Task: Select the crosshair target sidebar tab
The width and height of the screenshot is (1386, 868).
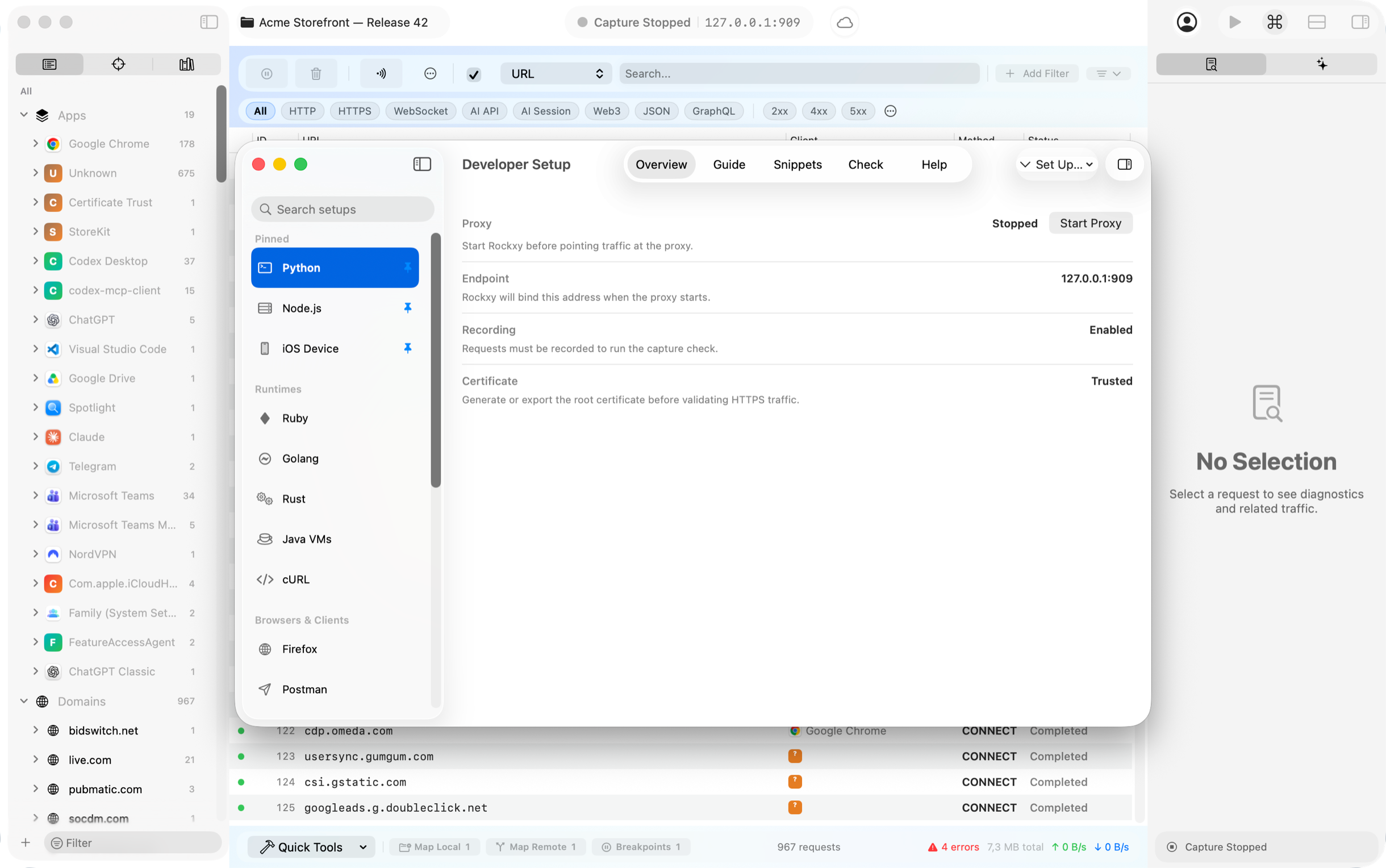Action: (118, 64)
